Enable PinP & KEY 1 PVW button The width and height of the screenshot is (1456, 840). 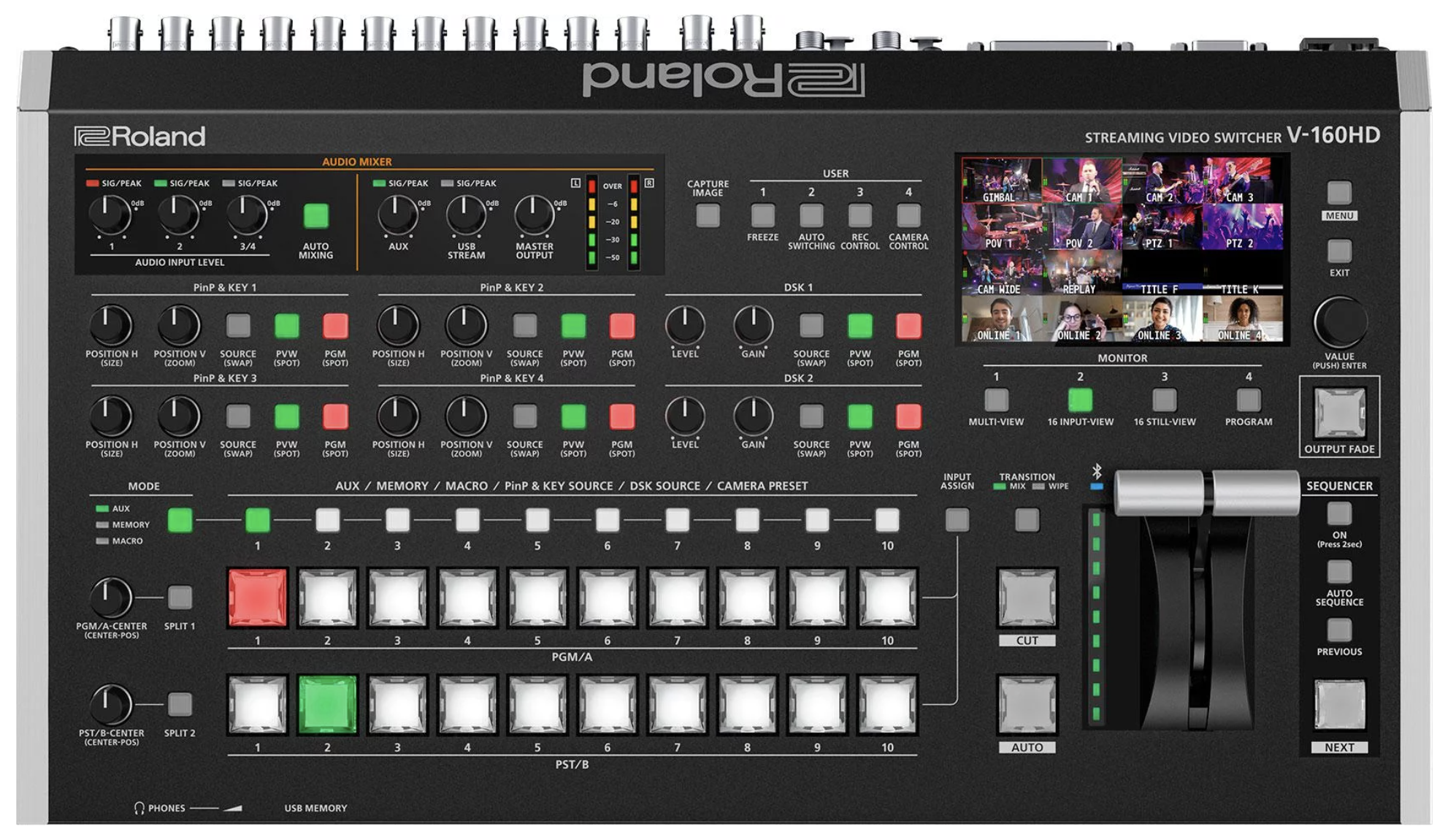(x=287, y=326)
